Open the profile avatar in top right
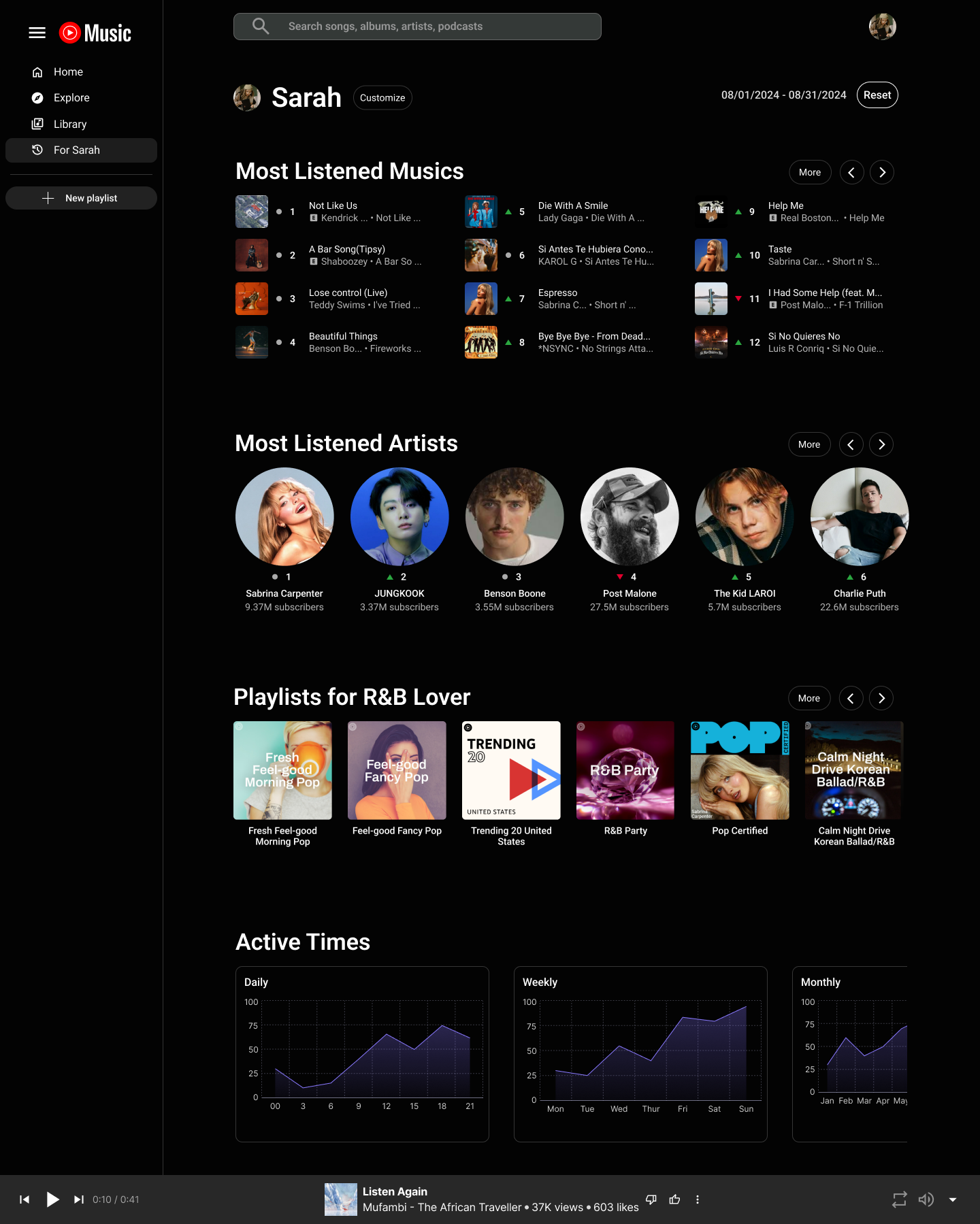 [882, 27]
